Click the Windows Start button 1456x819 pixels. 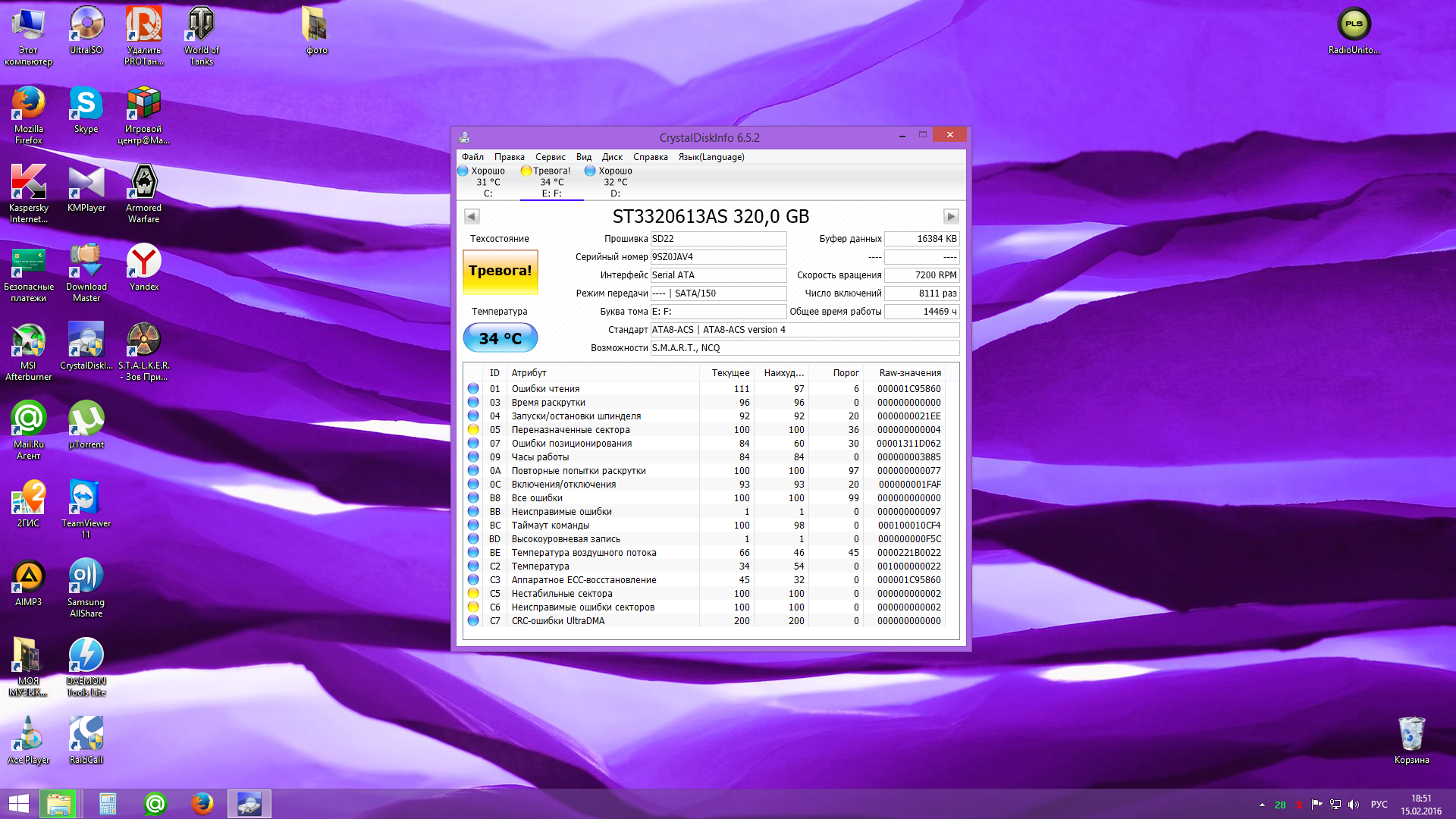click(18, 804)
